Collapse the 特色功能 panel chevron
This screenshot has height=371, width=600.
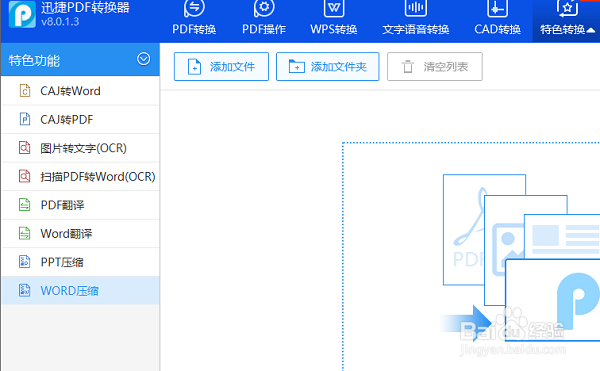pyautogui.click(x=143, y=59)
